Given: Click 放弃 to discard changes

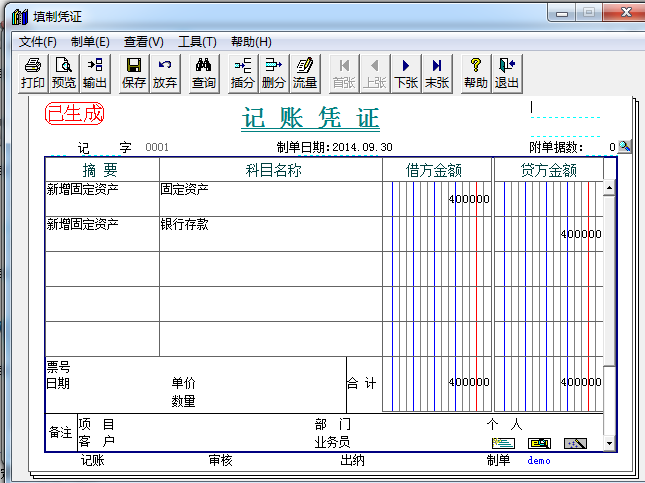Looking at the screenshot, I should (x=165, y=73).
